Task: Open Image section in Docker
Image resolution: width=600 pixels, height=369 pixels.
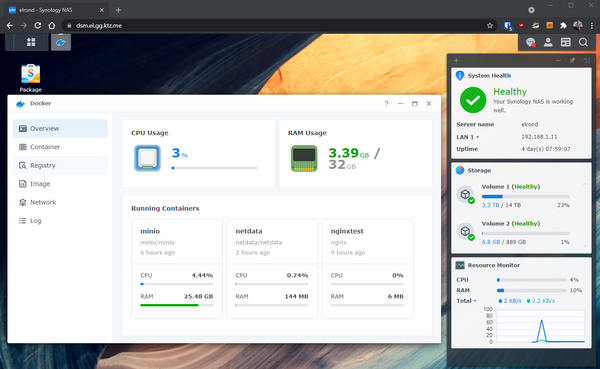Action: pos(60,184)
